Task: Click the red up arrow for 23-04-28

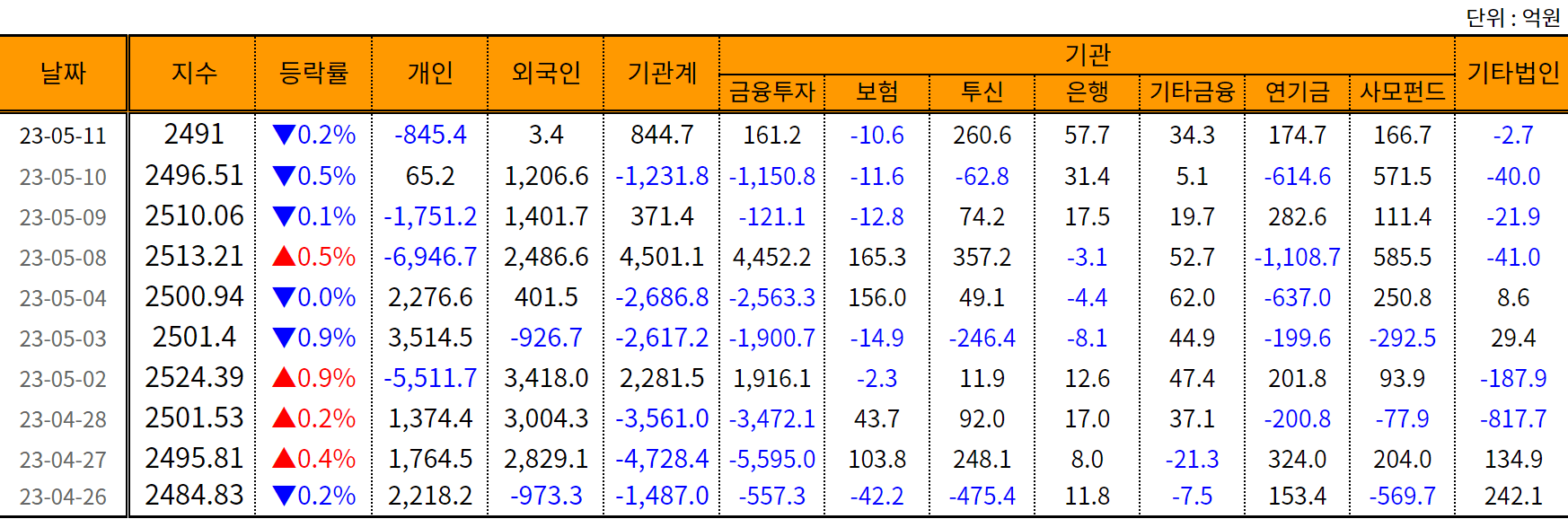Action: point(284,418)
